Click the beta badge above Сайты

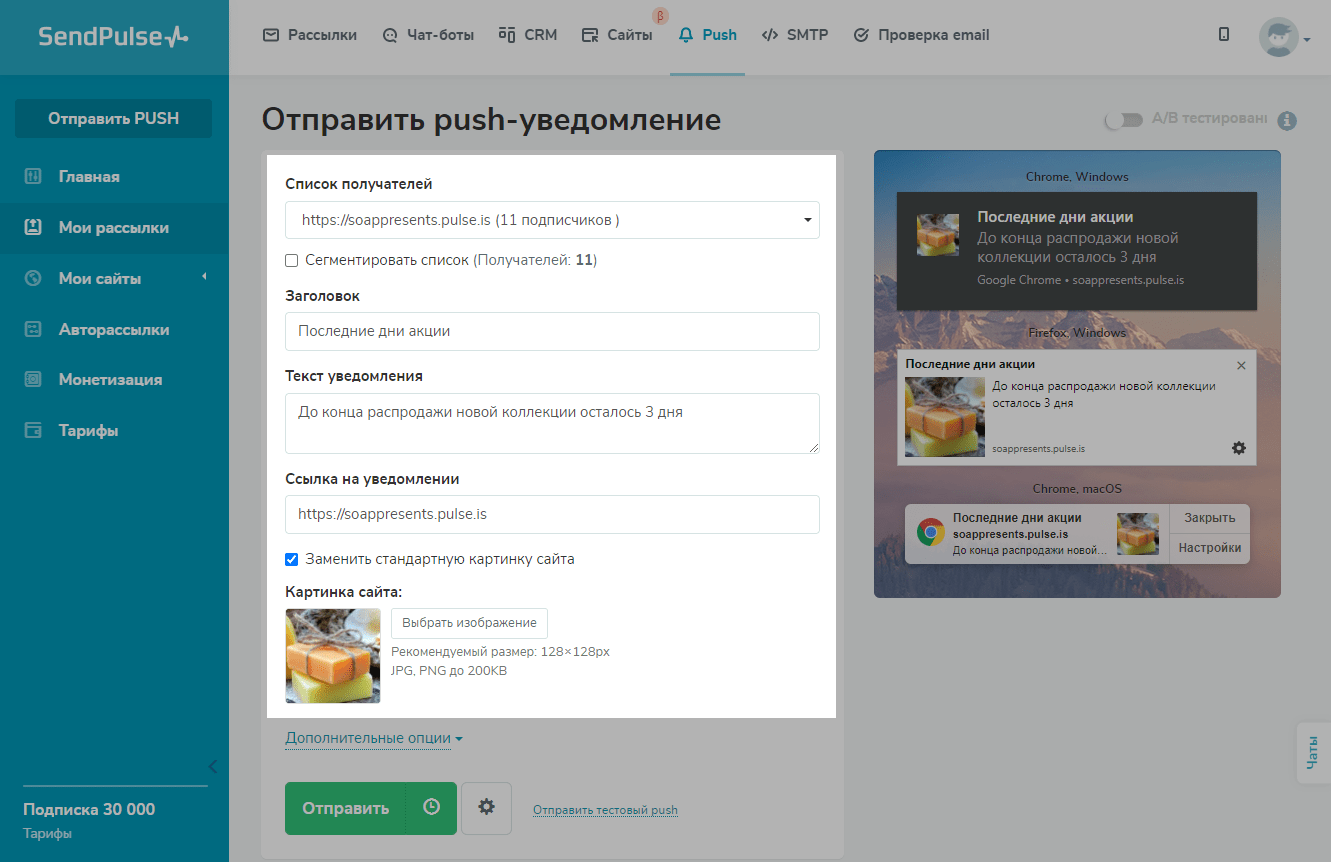660,14
